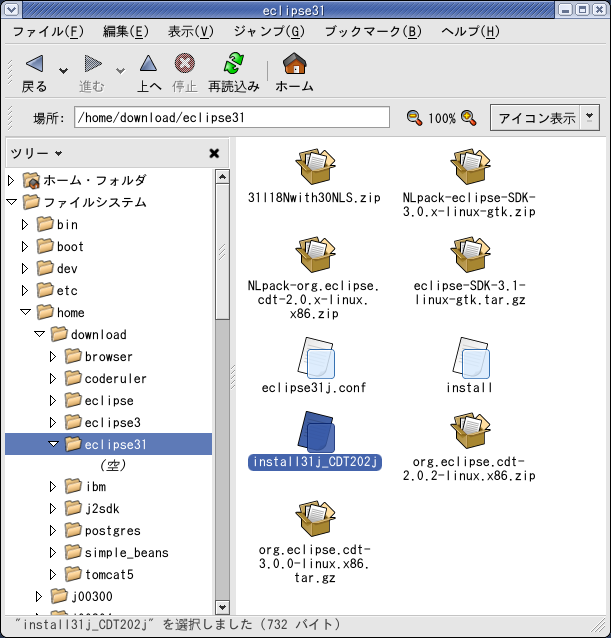Viewport: 611px width, 638px height.
Task: Open ジャンプ(G) menu
Action: point(269,32)
